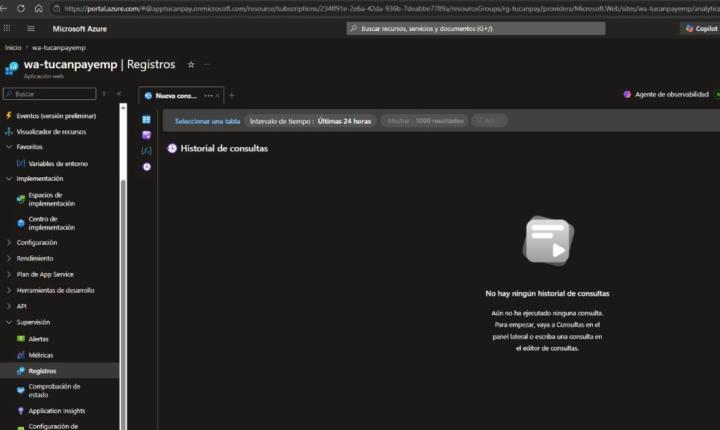Open the Intervalo de tiempo dropdown
The width and height of the screenshot is (720, 430).
310,121
